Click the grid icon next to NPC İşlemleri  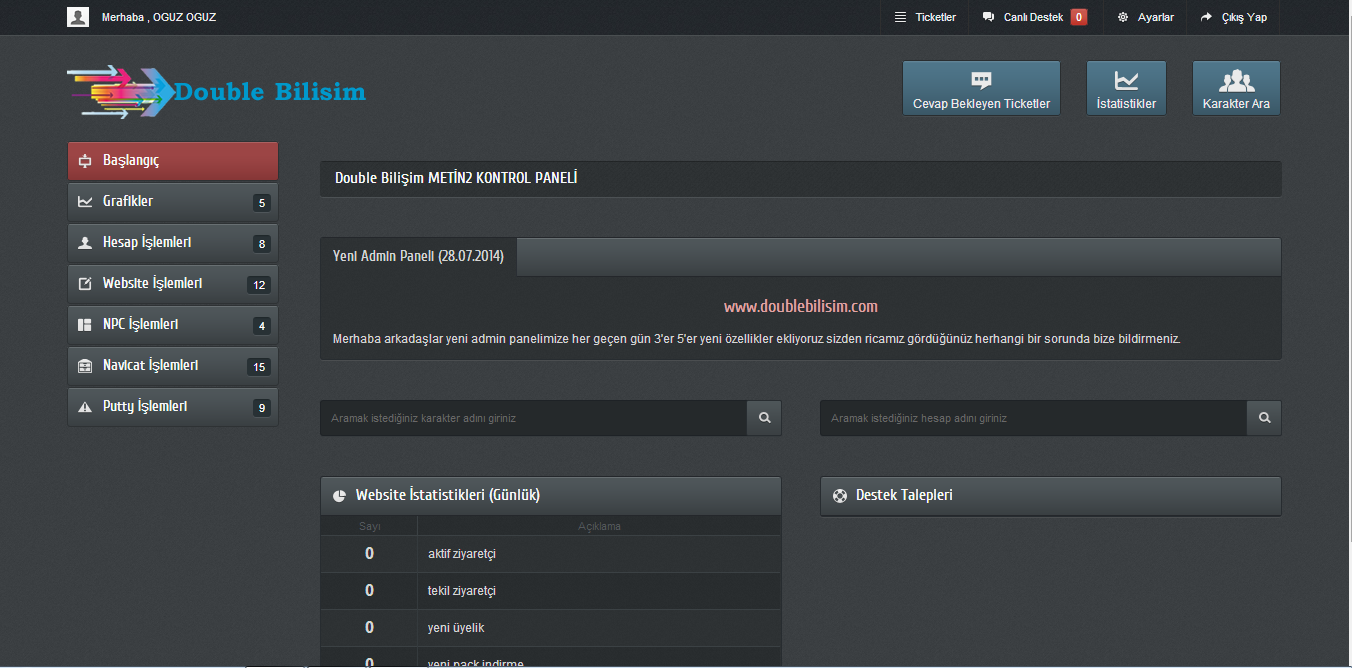tap(85, 325)
